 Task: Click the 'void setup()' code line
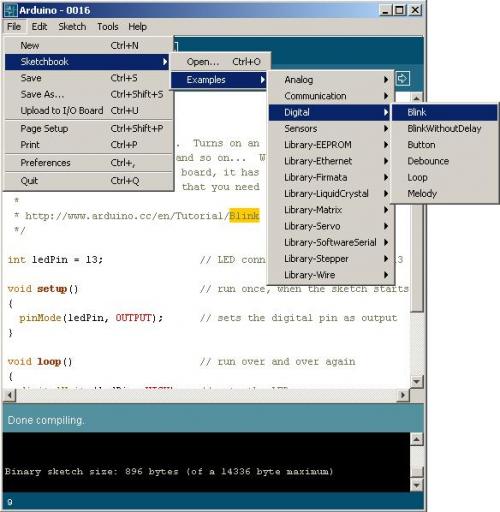(x=43, y=289)
